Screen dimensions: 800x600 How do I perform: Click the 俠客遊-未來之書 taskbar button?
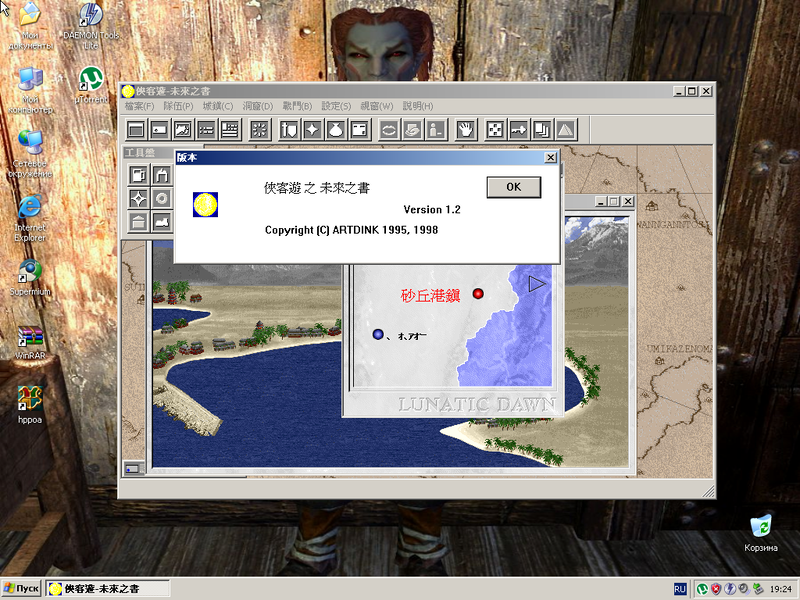point(108,589)
